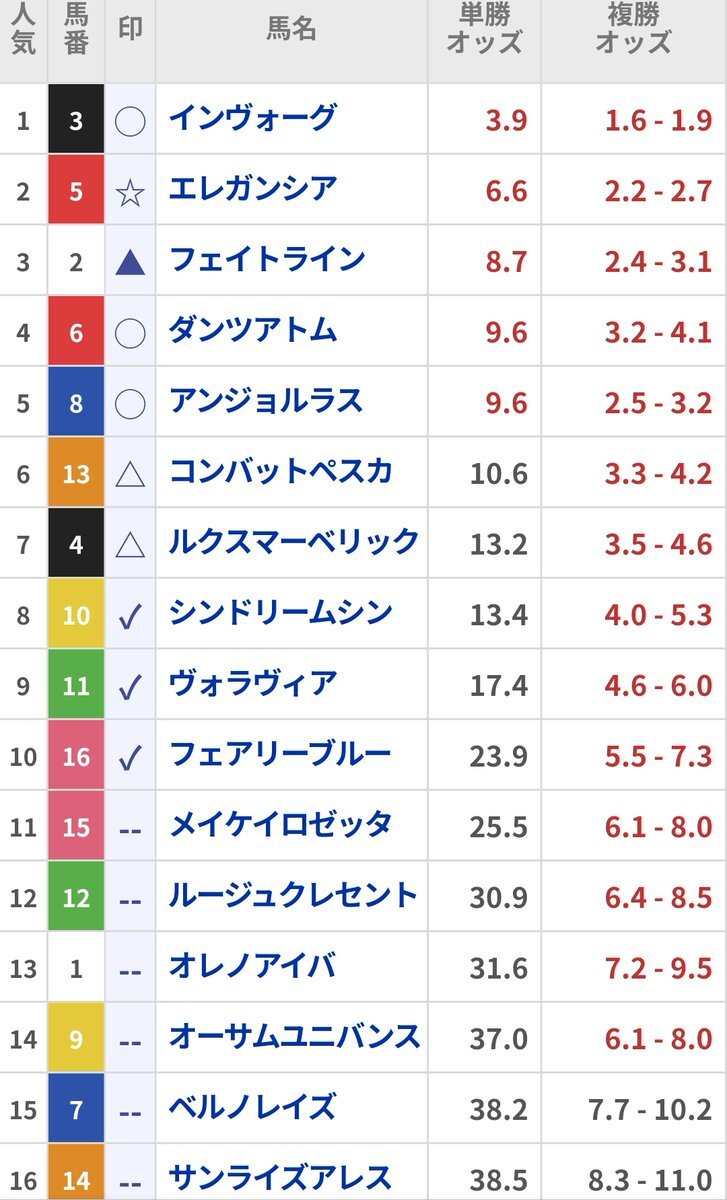The width and height of the screenshot is (727, 1200).
Task: Click the dash mark for ルージュクレセント
Action: [x=130, y=900]
